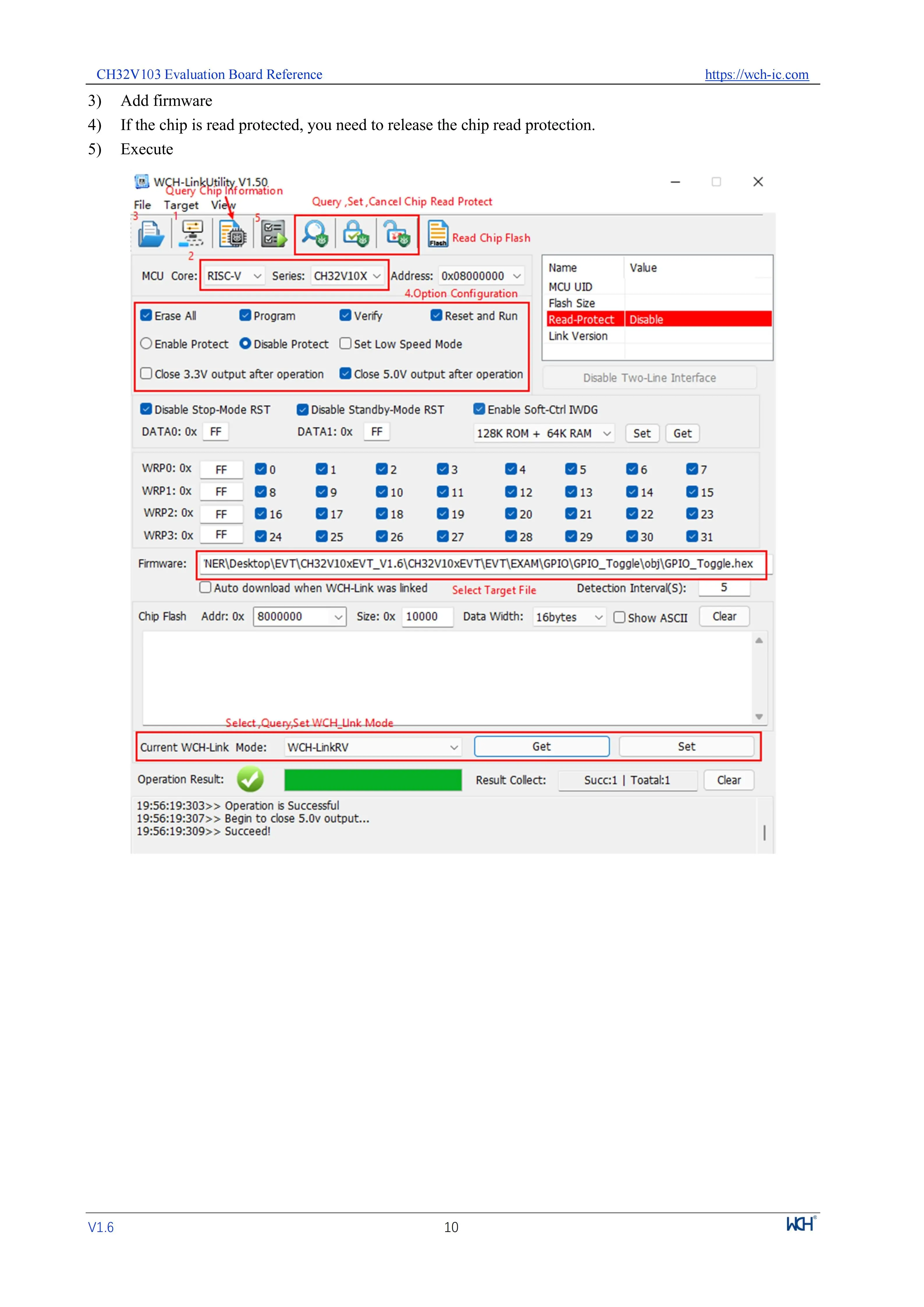924x1307 pixels.
Task: Select the Disable Protect radio button
Action: [245, 344]
